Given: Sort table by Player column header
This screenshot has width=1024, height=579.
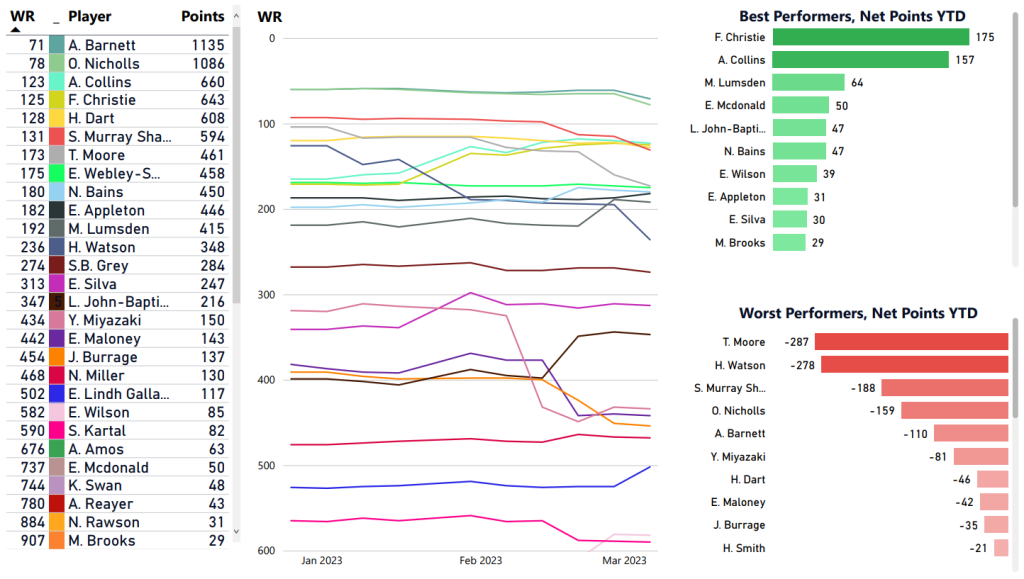Looking at the screenshot, I should coord(90,17).
